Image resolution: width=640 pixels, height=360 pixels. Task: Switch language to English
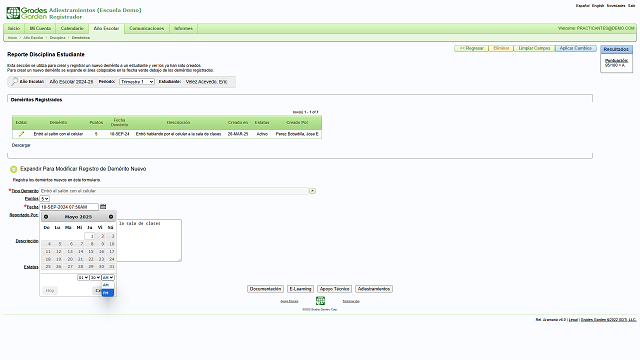click(598, 6)
